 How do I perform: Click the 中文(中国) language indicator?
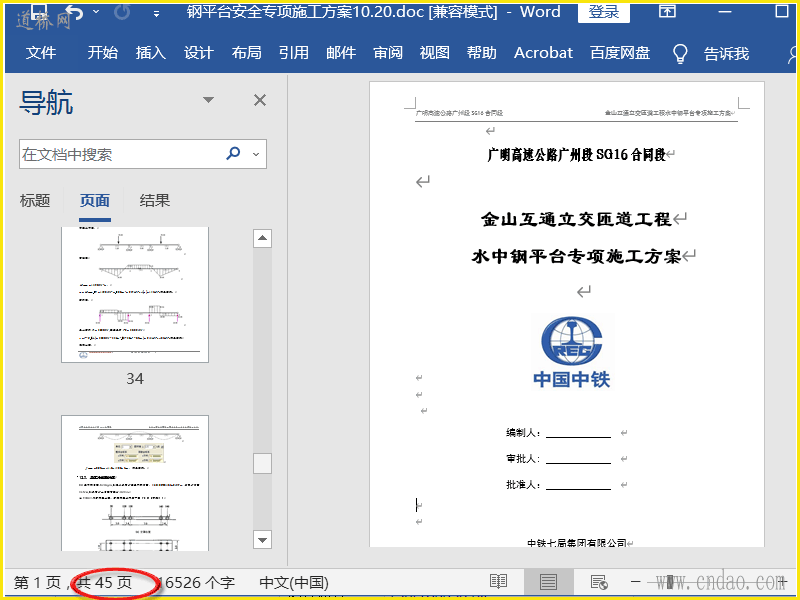294,582
